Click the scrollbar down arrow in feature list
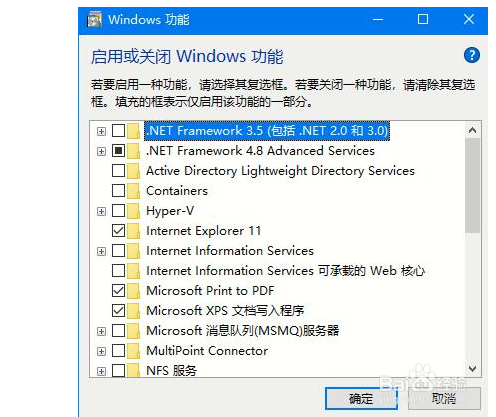Viewport: 496px width, 417px height. point(472,369)
